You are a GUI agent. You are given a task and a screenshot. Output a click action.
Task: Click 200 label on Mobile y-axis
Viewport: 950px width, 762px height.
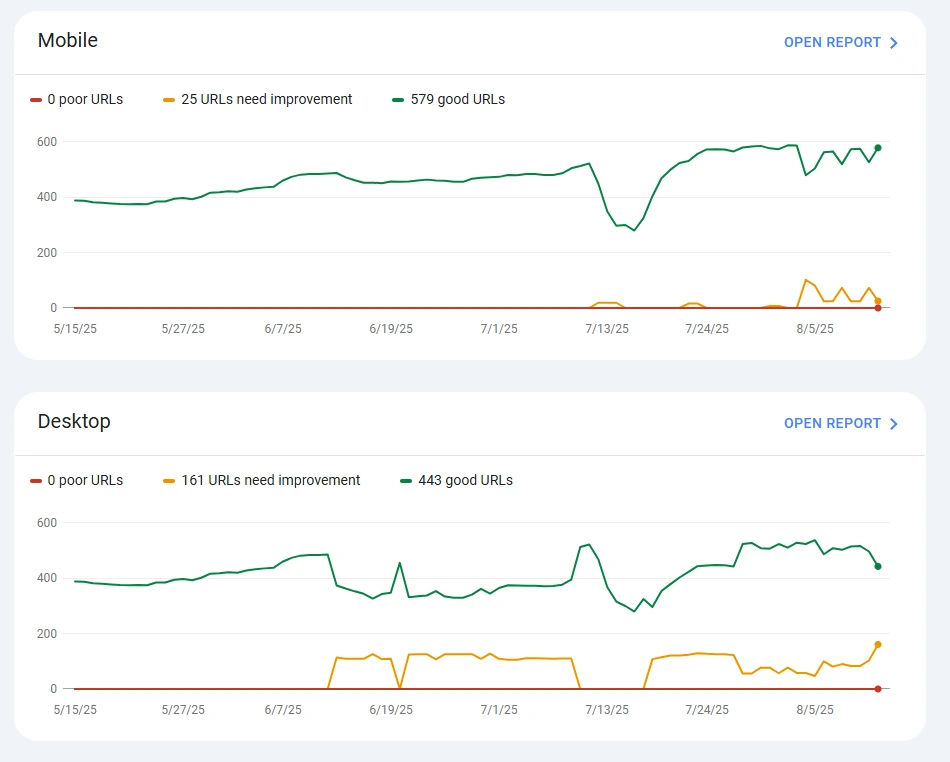(47, 253)
